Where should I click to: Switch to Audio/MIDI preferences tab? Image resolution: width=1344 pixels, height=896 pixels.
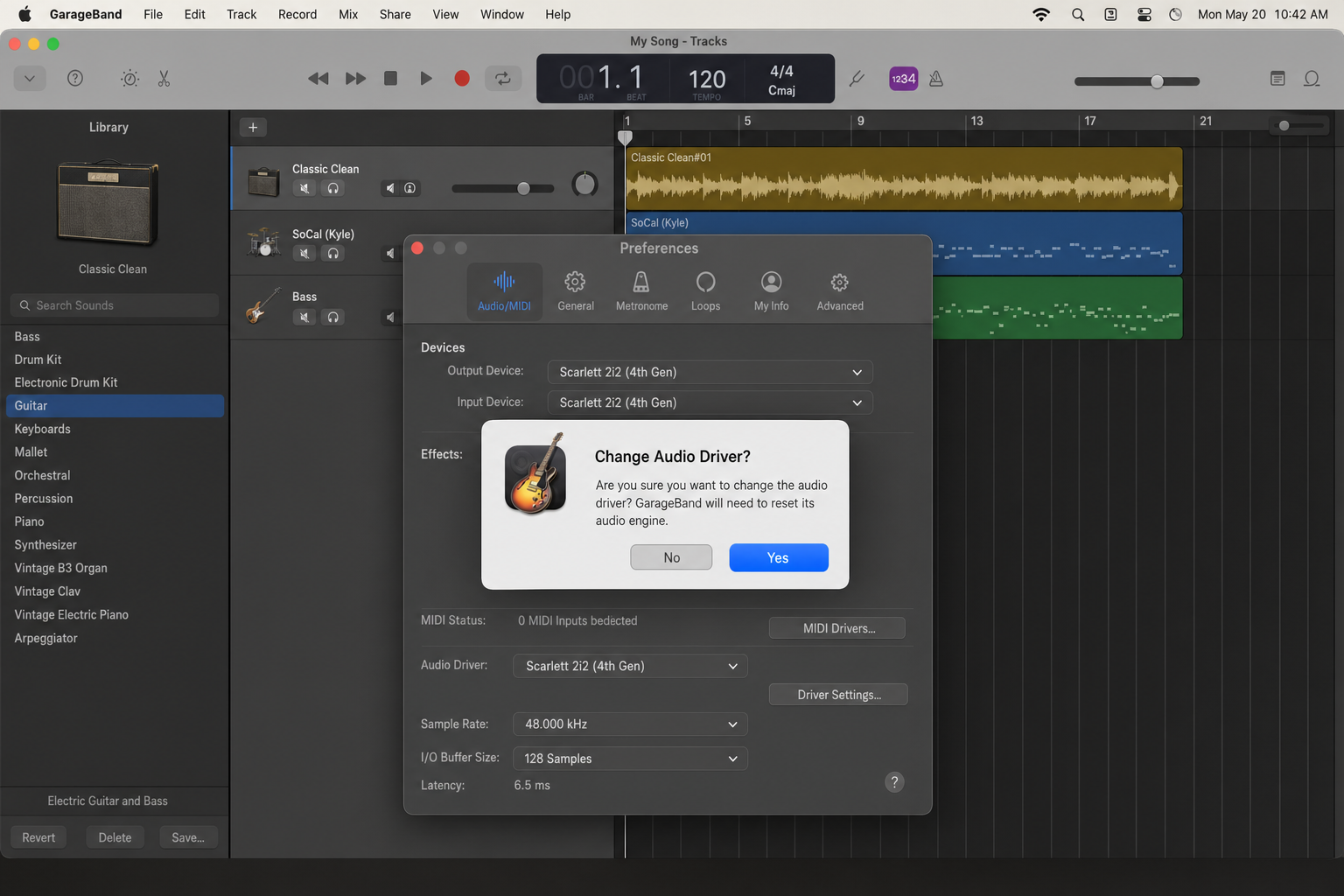click(504, 291)
